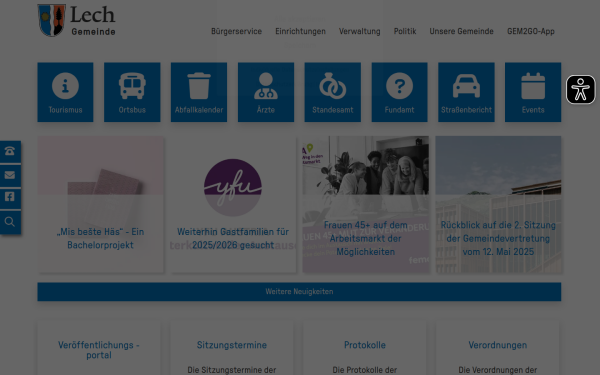Click the telephone contact sidebar icon
The image size is (600, 375).
pos(10,152)
